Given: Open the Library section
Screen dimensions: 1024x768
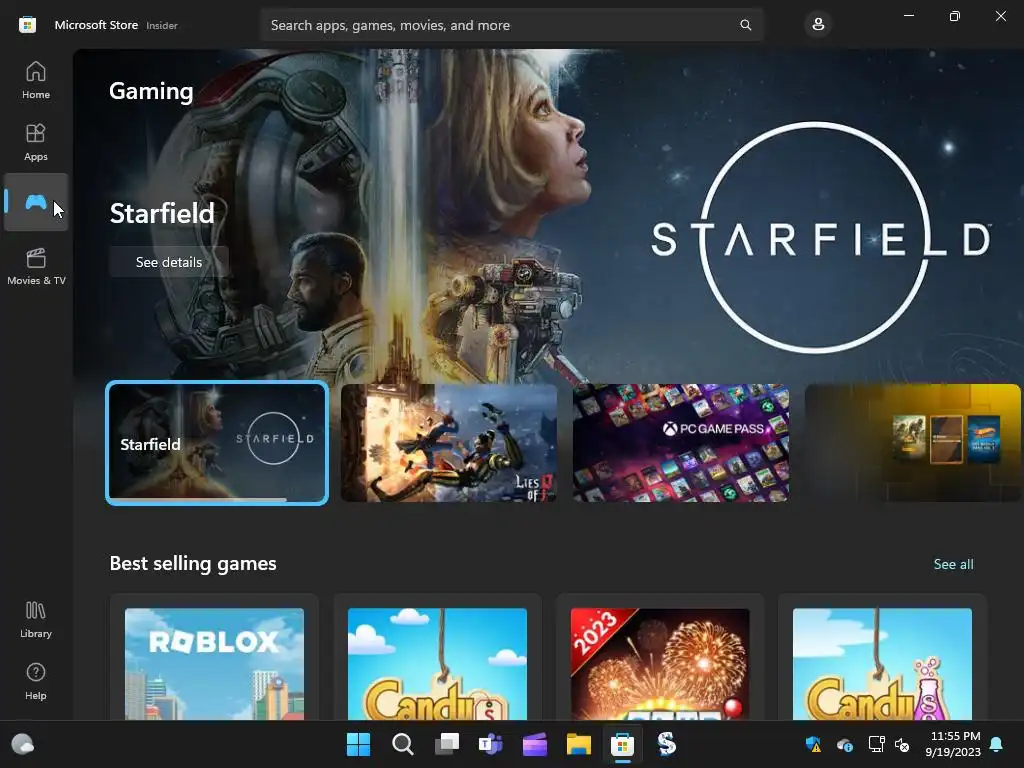Looking at the screenshot, I should point(36,620).
